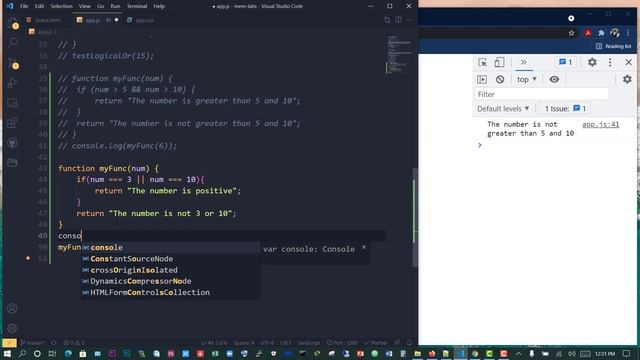Toggle the breakpoint dot on line 51

(x=28, y=258)
